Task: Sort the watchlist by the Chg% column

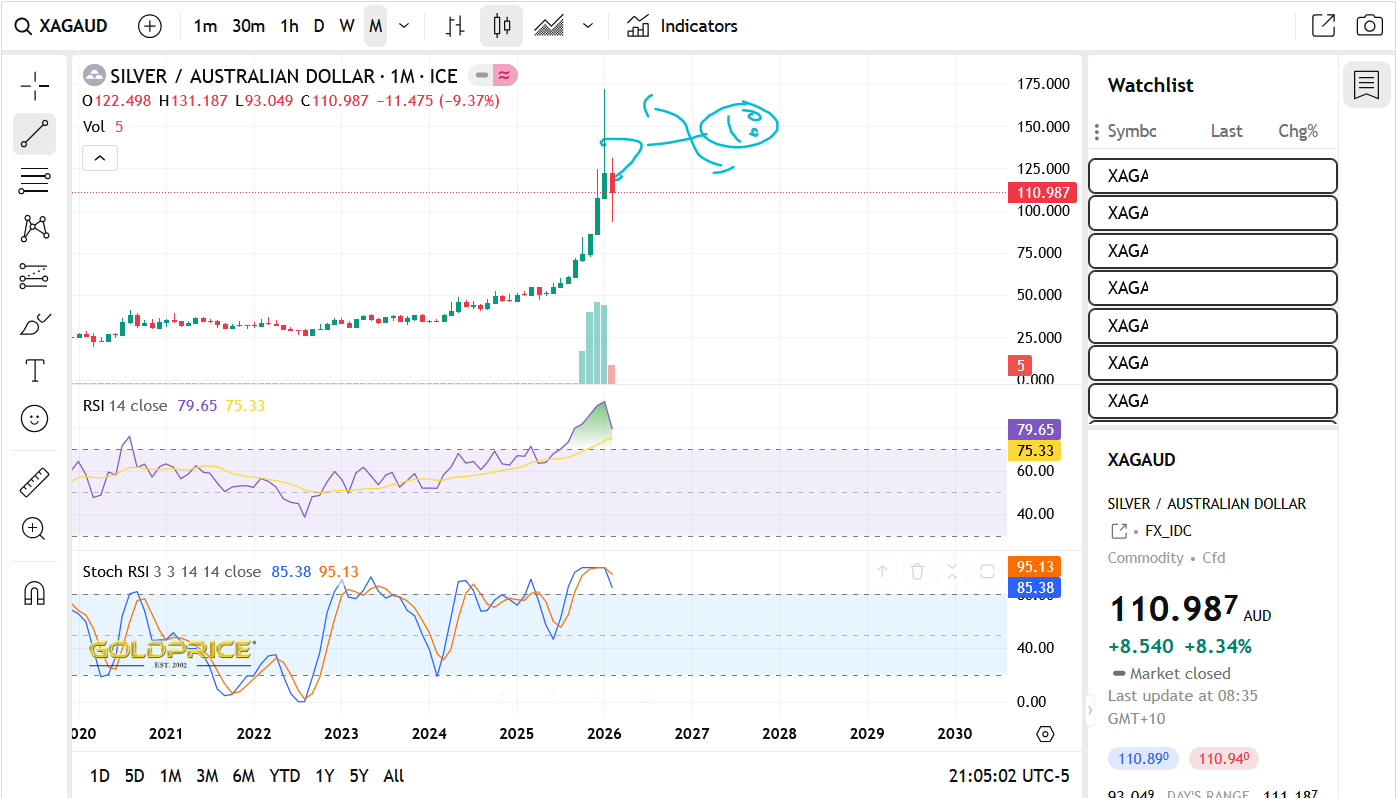Action: 1298,131
